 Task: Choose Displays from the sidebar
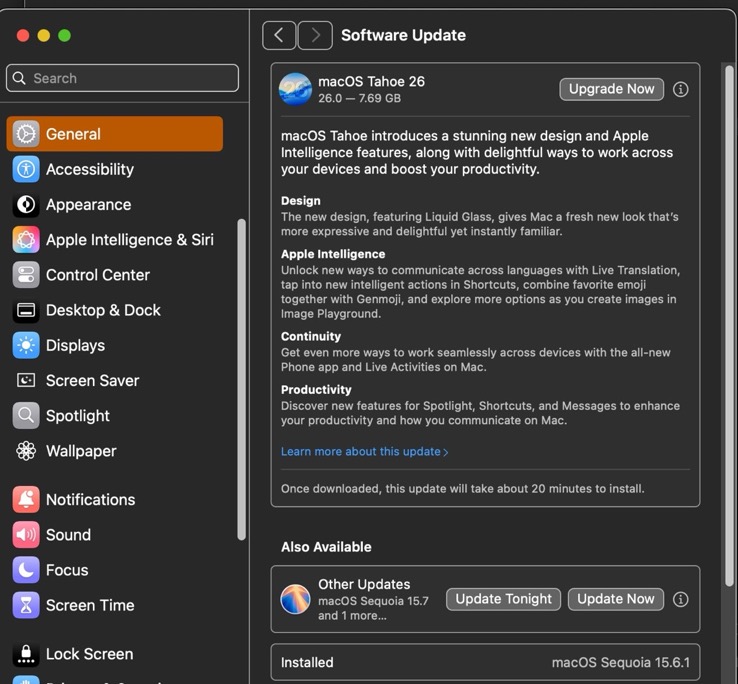(x=114, y=346)
